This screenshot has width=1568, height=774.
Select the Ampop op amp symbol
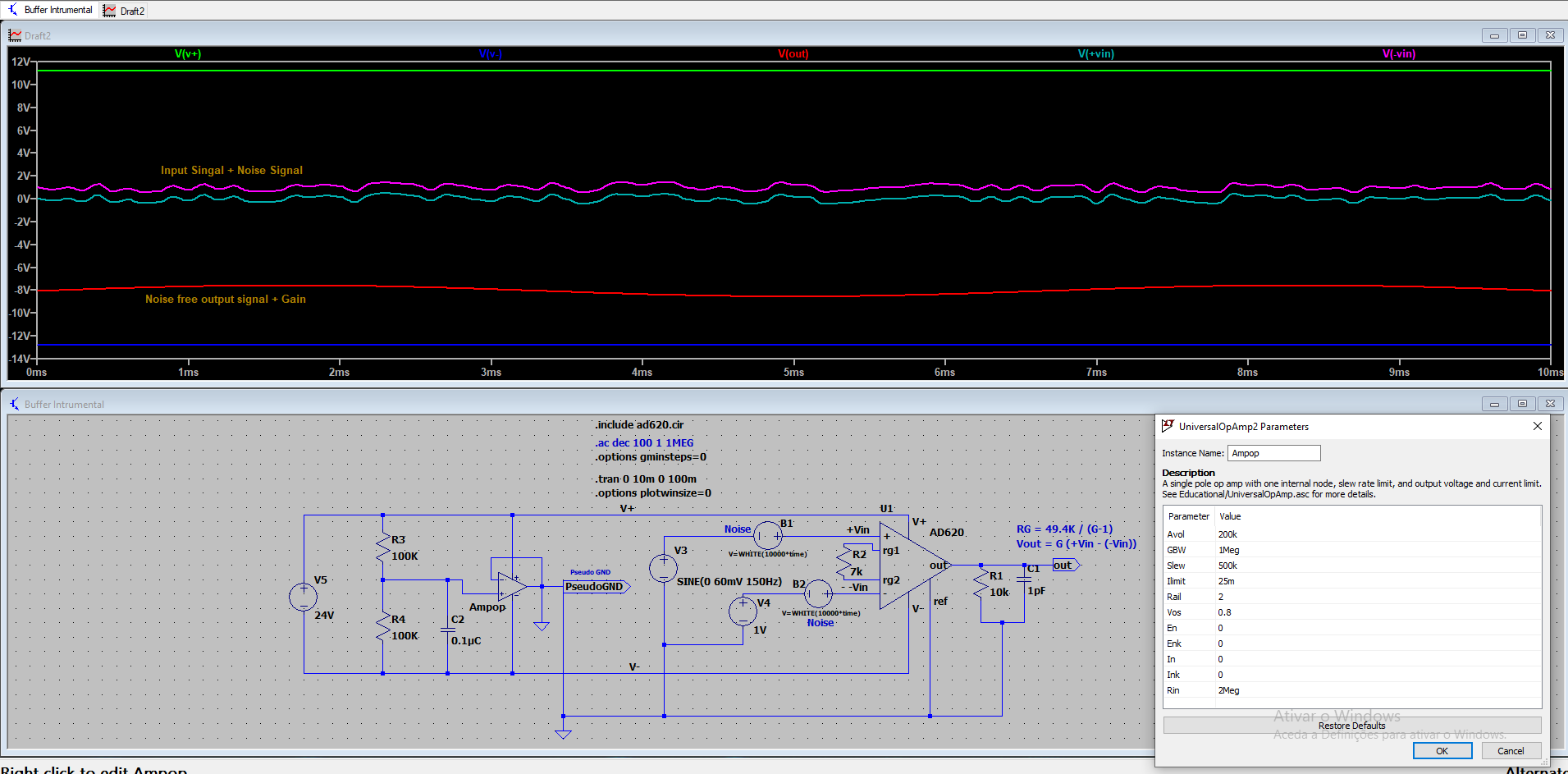tap(512, 586)
